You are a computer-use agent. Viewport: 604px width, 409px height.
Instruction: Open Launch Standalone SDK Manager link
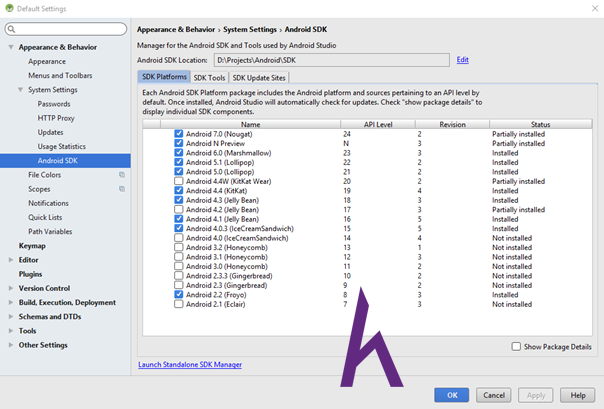coord(190,364)
